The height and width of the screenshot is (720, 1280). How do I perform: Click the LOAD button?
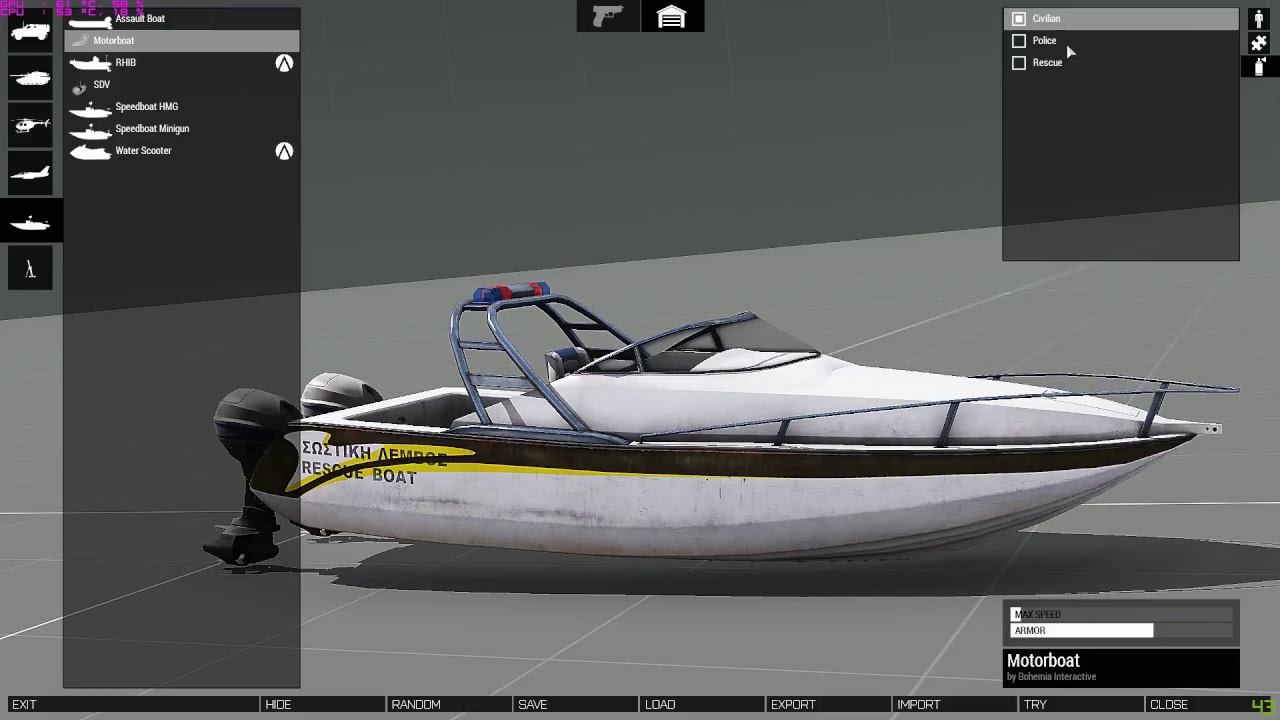point(701,705)
